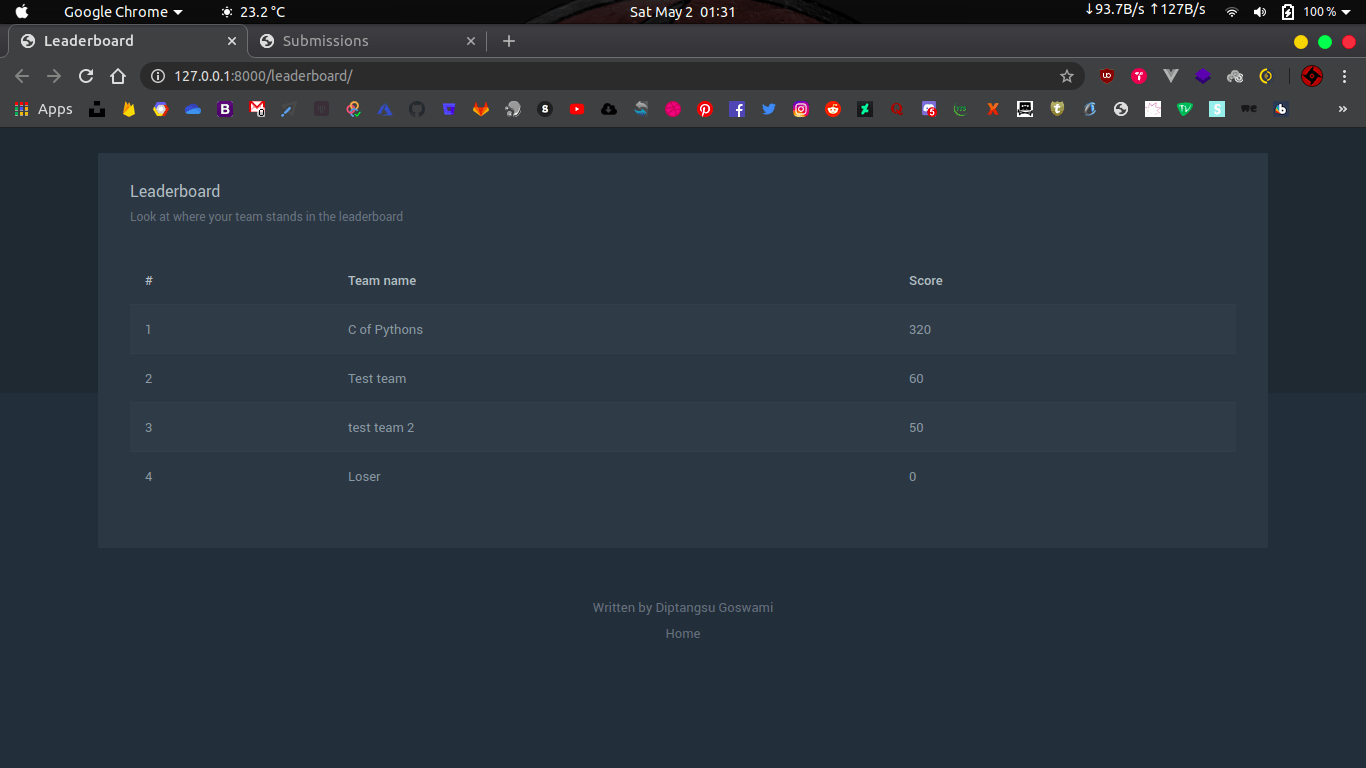This screenshot has width=1366, height=768.
Task: Open the Facebook bookmark
Action: (x=737, y=109)
